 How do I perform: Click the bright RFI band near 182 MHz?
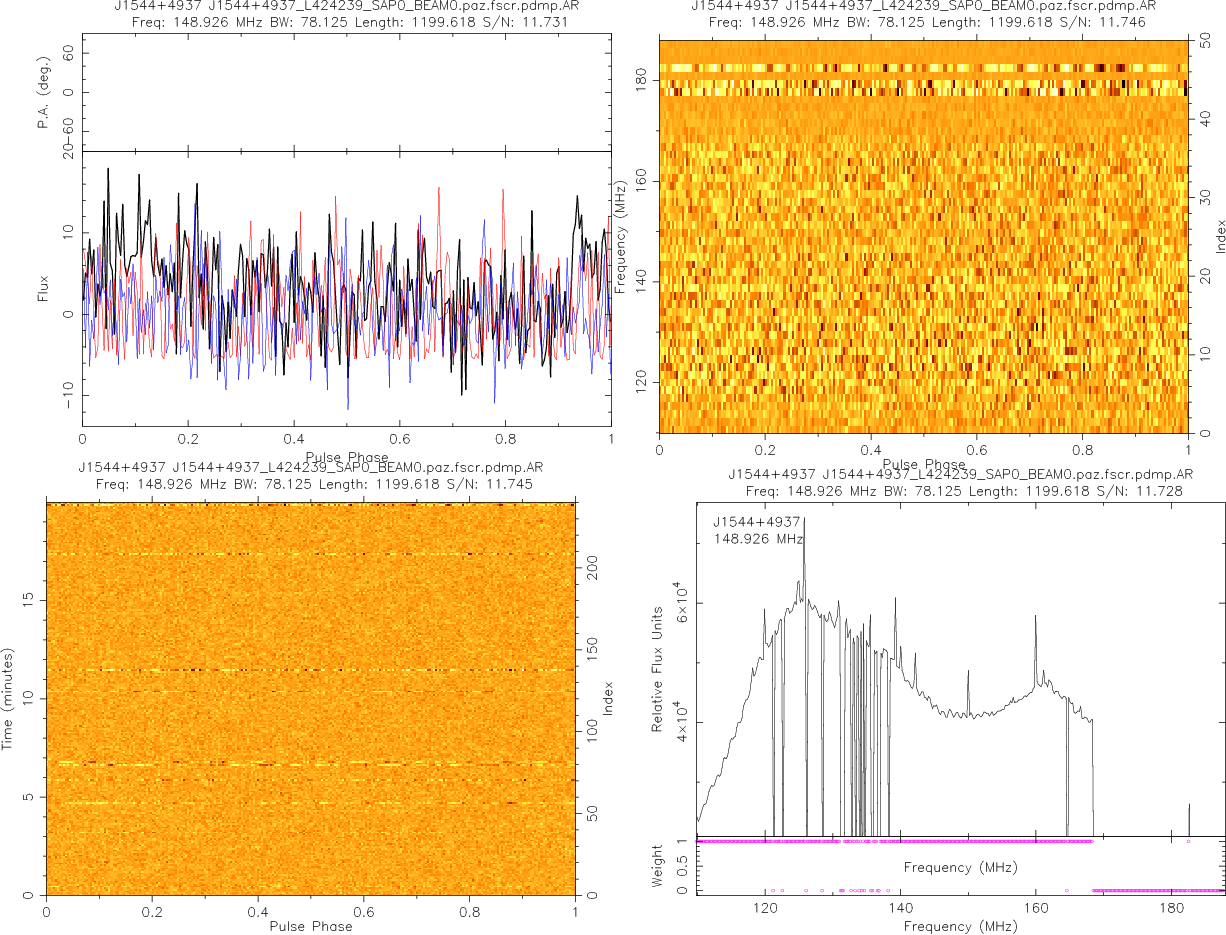(923, 68)
